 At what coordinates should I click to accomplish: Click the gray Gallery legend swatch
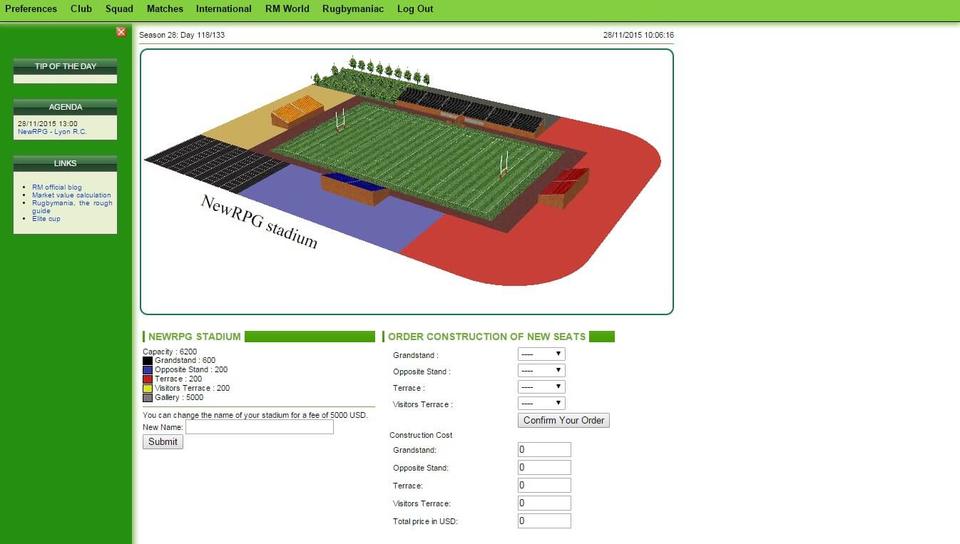point(148,397)
